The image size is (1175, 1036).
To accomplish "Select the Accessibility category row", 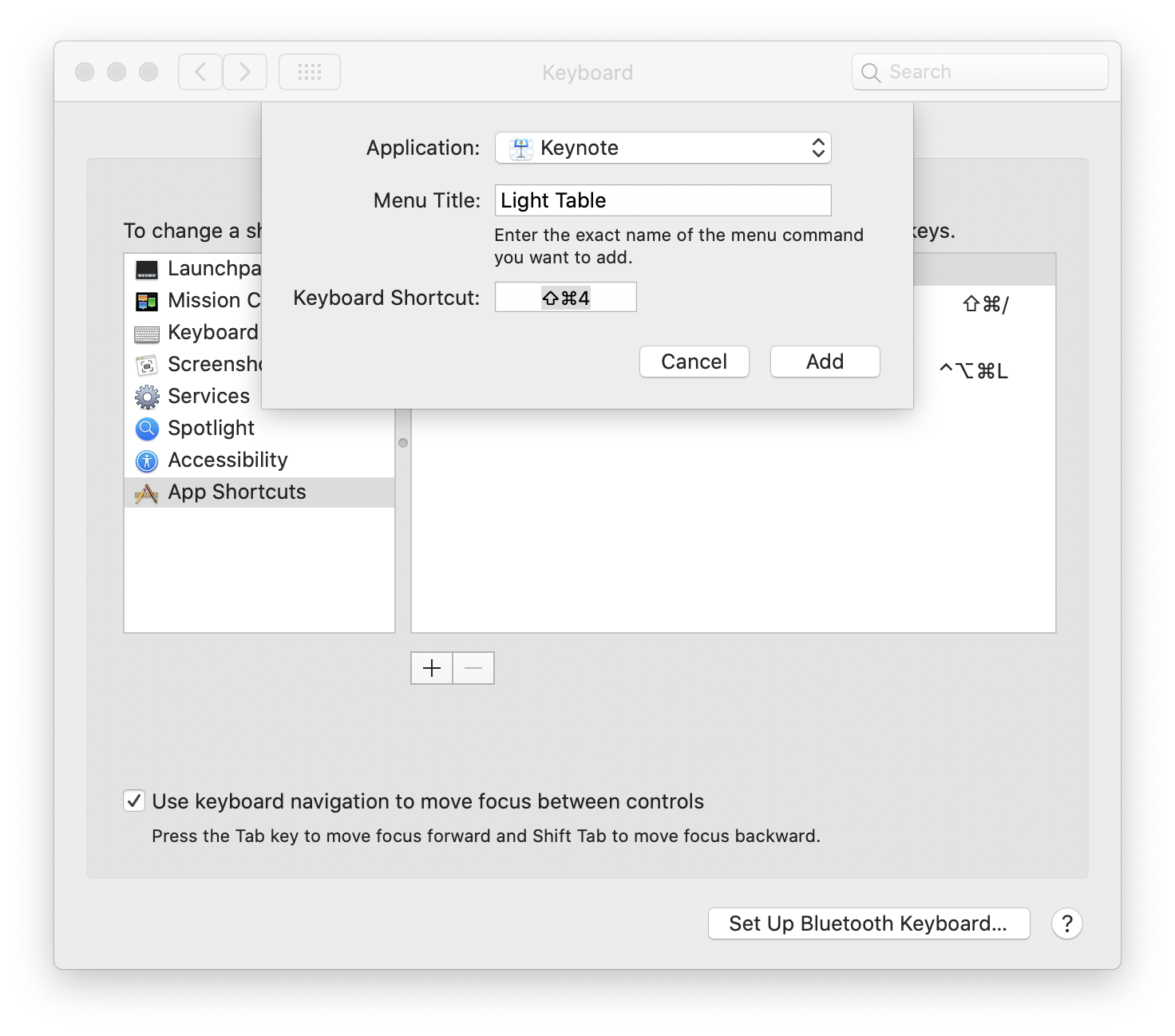I will (259, 460).
